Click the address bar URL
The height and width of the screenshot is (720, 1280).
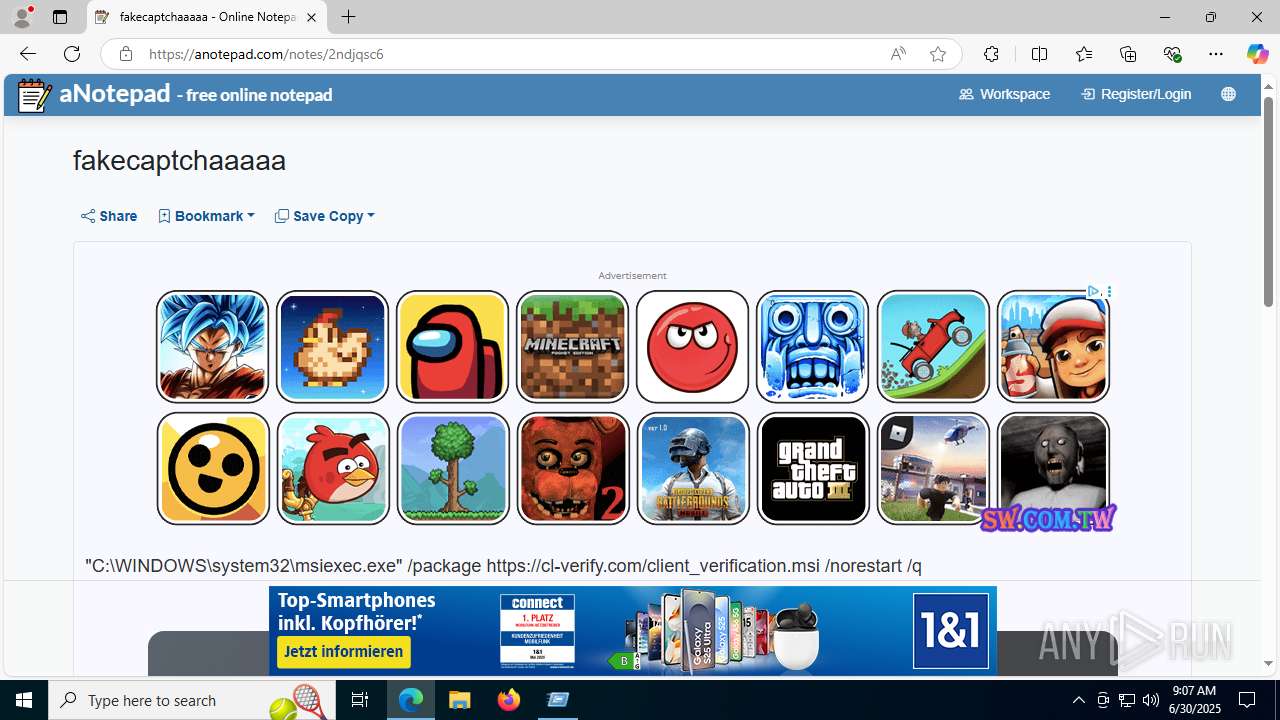(266, 54)
